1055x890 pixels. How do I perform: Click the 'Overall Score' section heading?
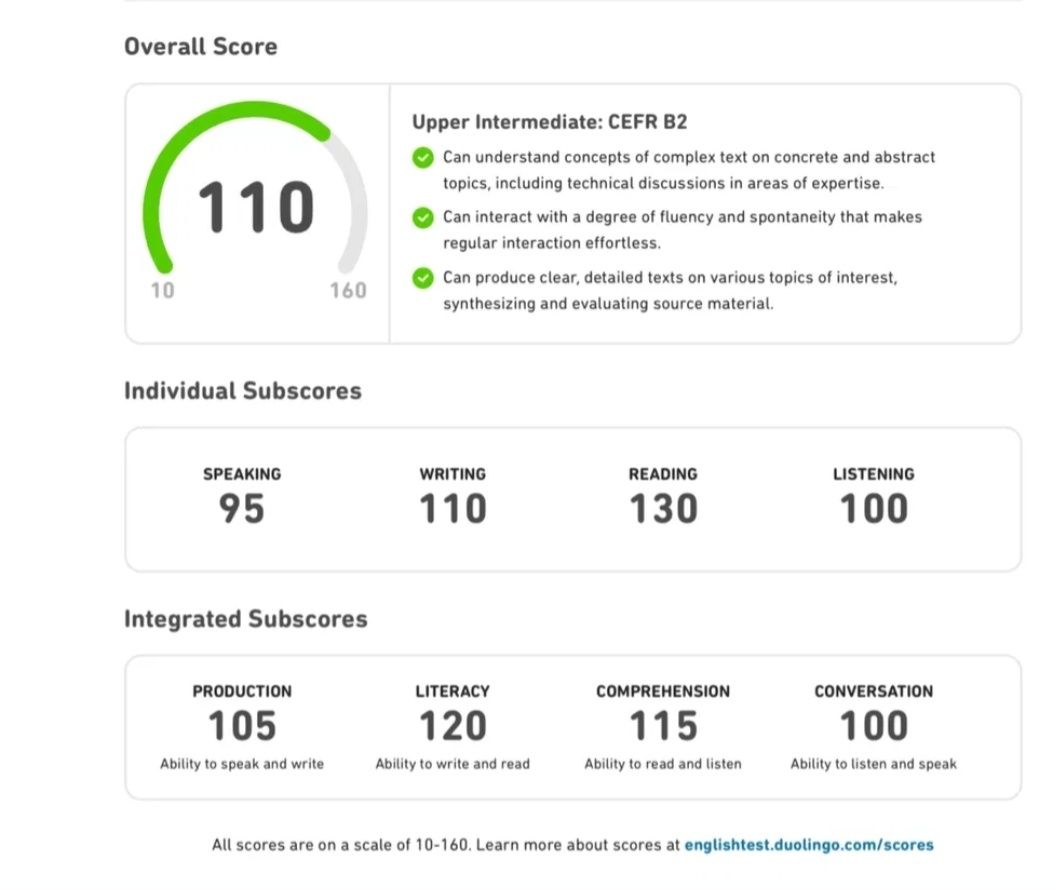coord(201,46)
